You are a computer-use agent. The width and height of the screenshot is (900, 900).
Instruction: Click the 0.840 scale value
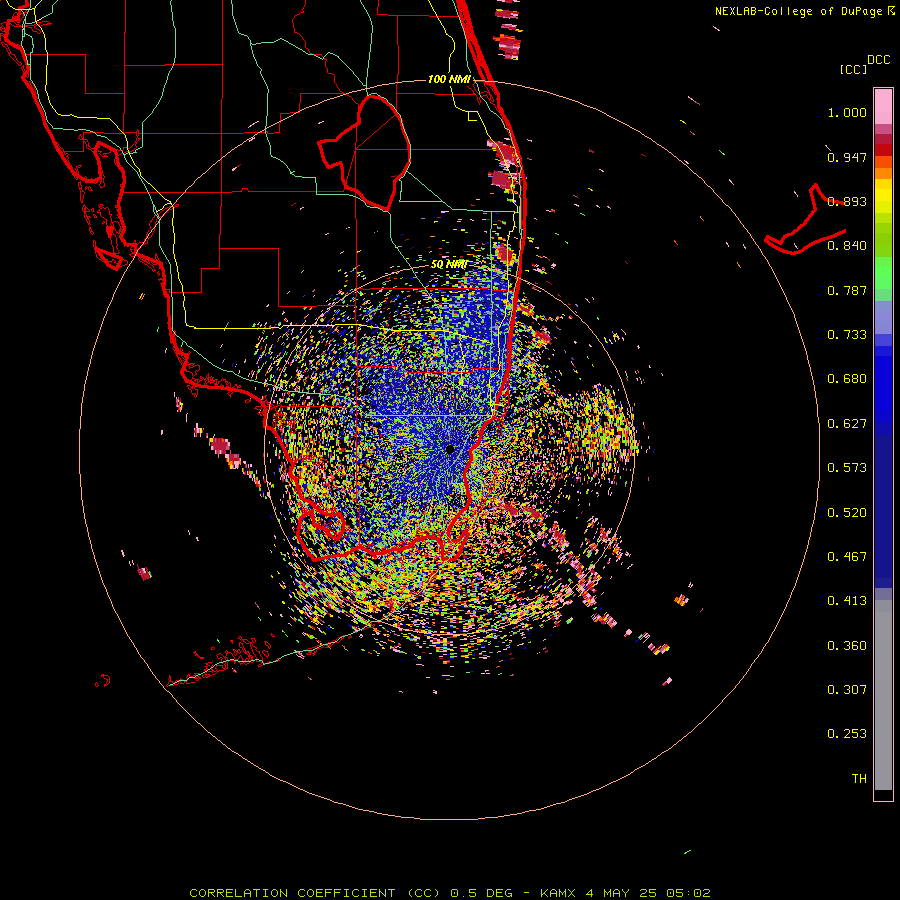tap(847, 246)
